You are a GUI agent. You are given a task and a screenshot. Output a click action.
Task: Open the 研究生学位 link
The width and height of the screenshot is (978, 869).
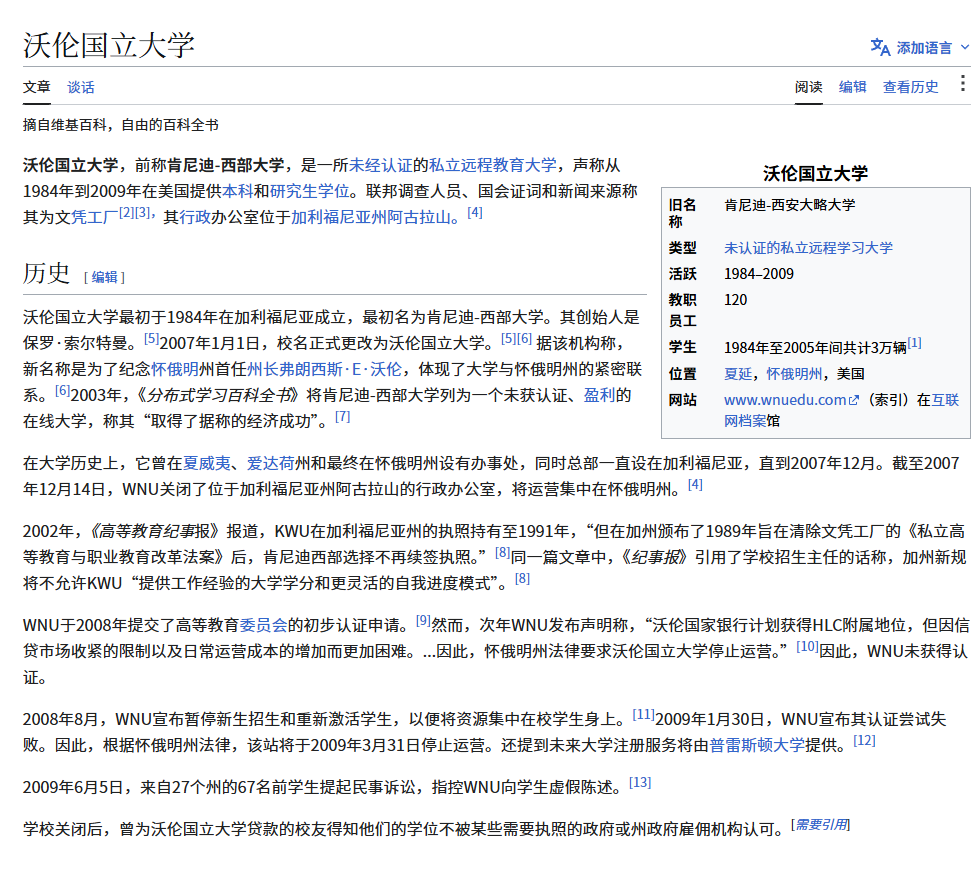[x=309, y=192]
